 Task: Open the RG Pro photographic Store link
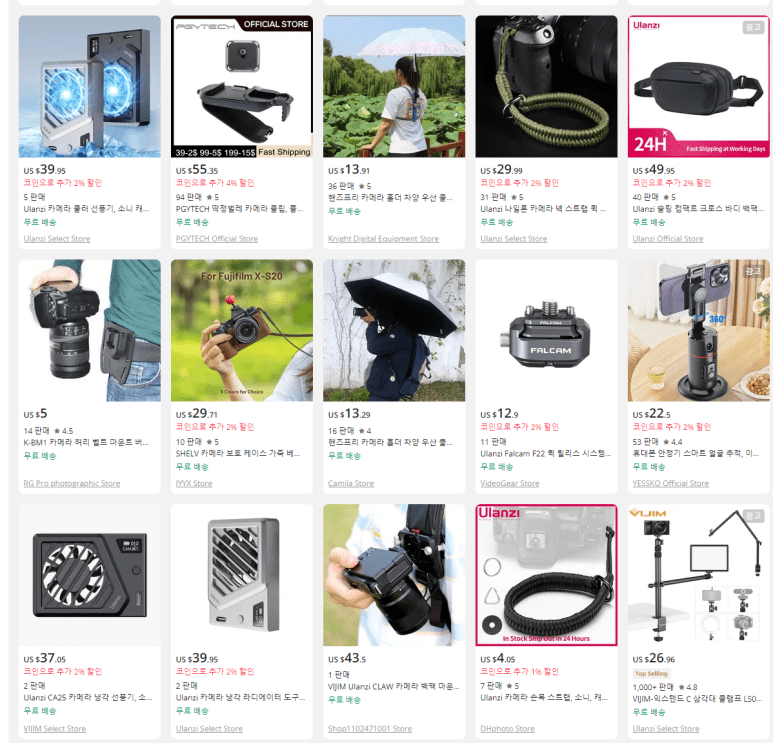71,483
